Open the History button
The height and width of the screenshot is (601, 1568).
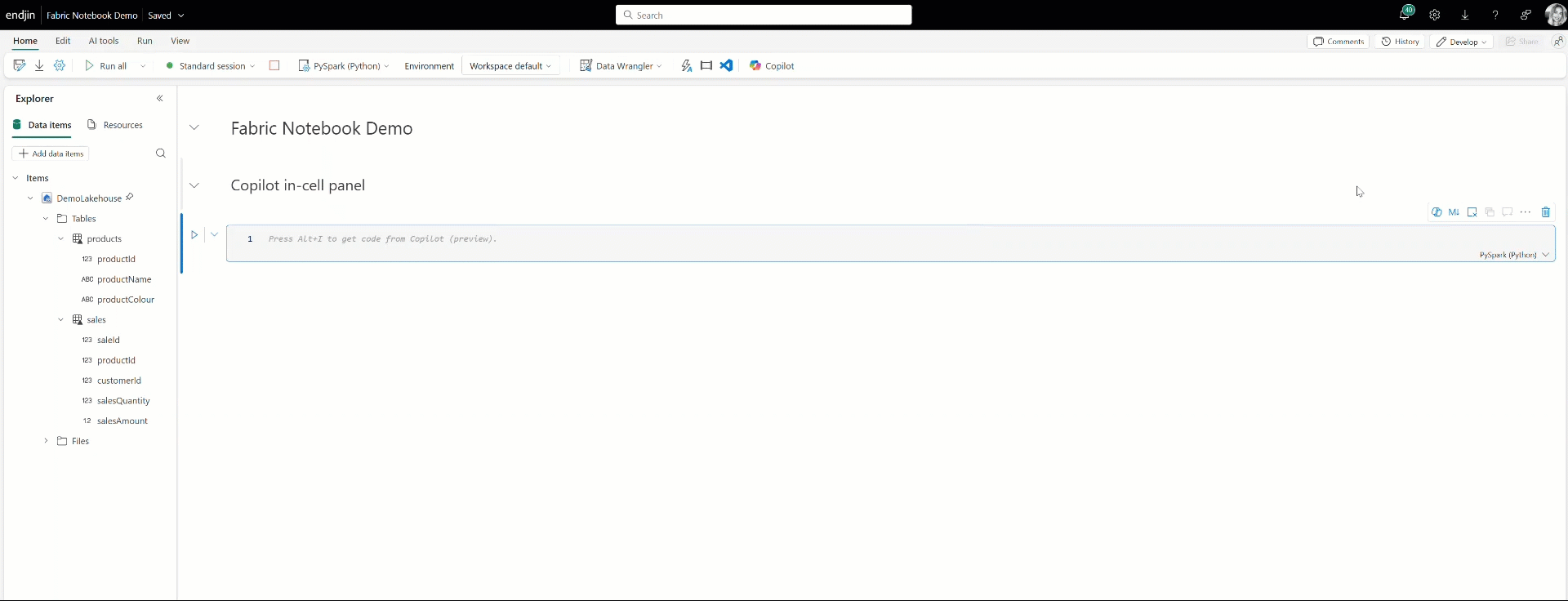(1401, 42)
